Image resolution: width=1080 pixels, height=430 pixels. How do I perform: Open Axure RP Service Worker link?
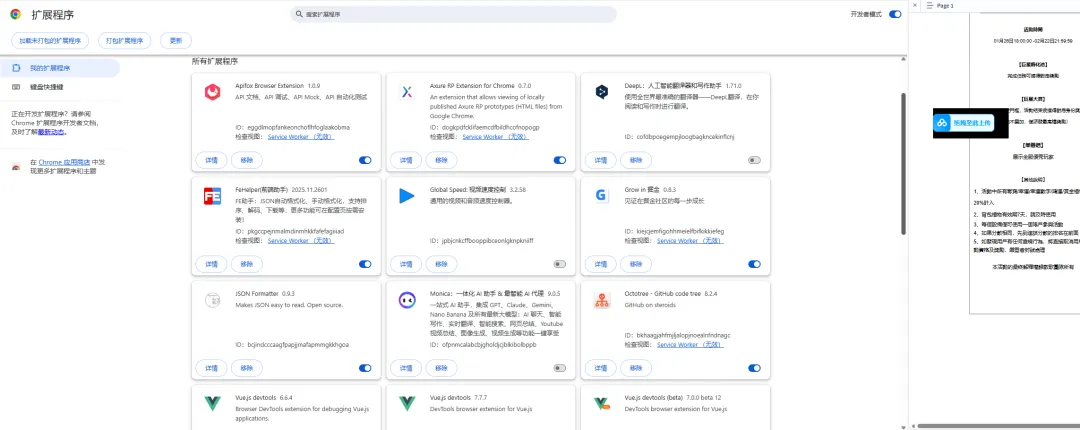click(495, 136)
